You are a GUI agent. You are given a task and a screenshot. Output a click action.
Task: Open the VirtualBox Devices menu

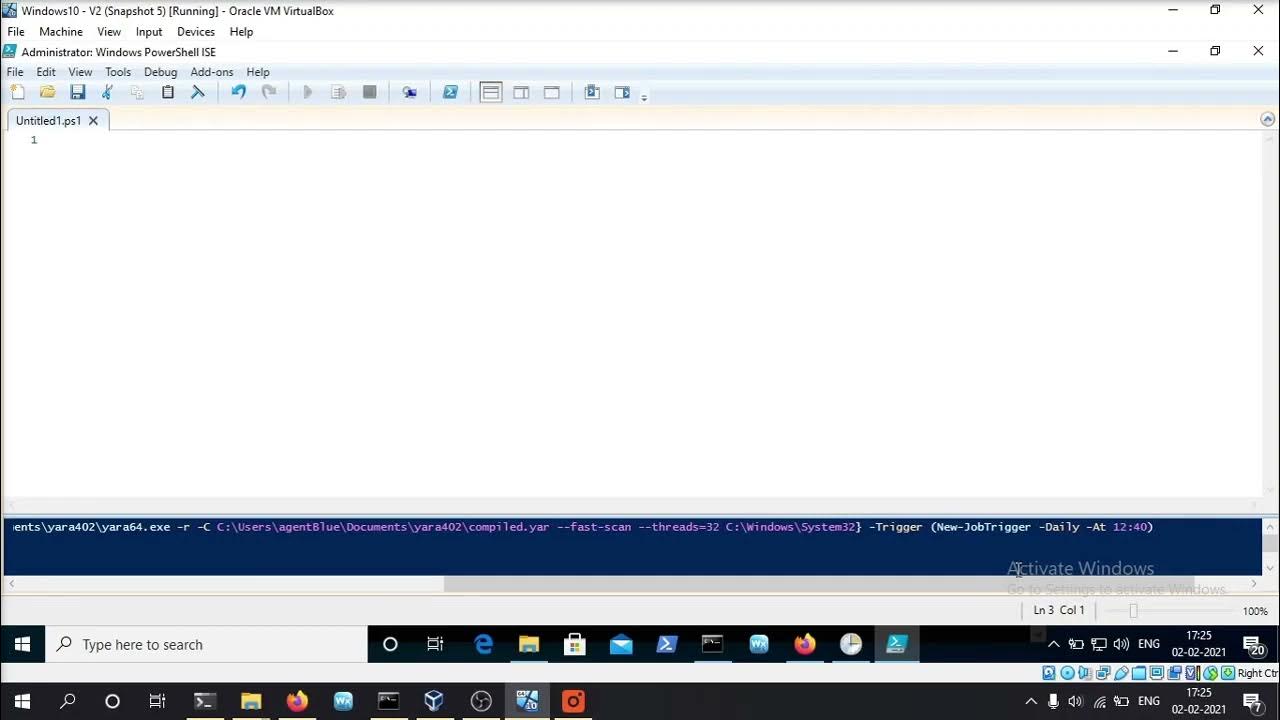pos(196,32)
